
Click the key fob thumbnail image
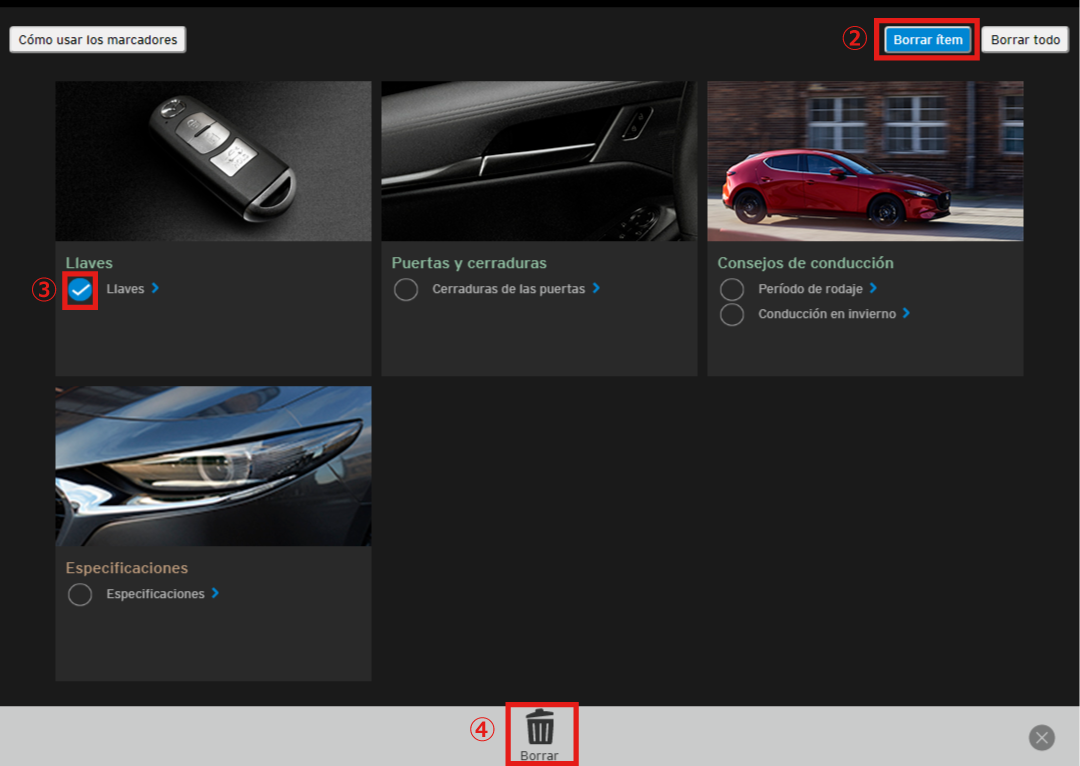[213, 161]
